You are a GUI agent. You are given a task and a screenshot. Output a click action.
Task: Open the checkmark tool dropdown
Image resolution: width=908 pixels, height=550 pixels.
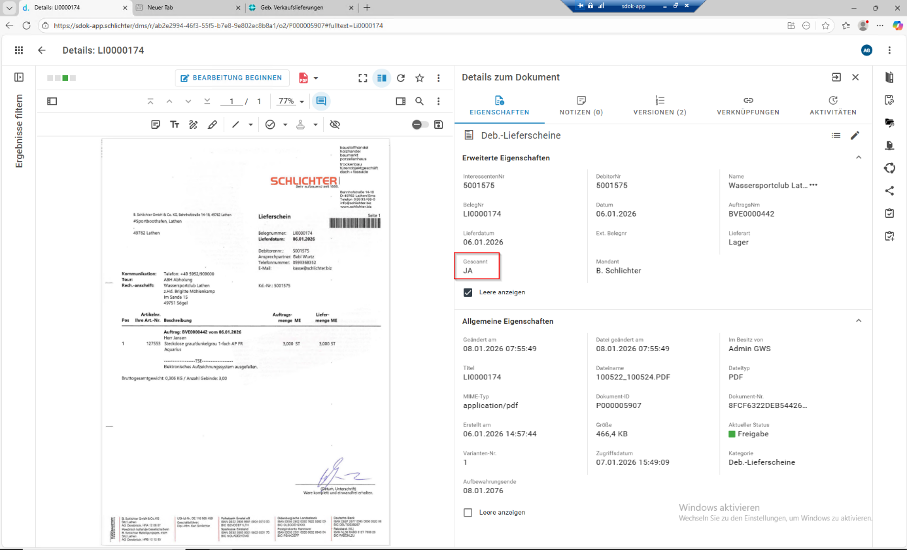[285, 124]
